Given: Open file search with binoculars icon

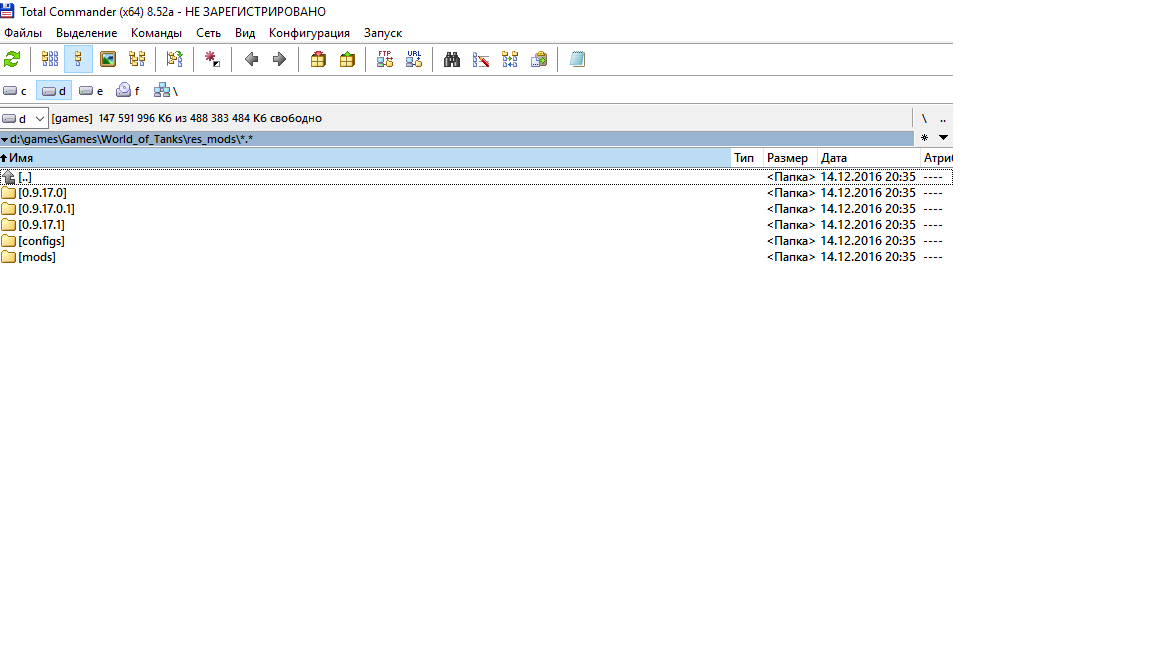Looking at the screenshot, I should pyautogui.click(x=452, y=60).
